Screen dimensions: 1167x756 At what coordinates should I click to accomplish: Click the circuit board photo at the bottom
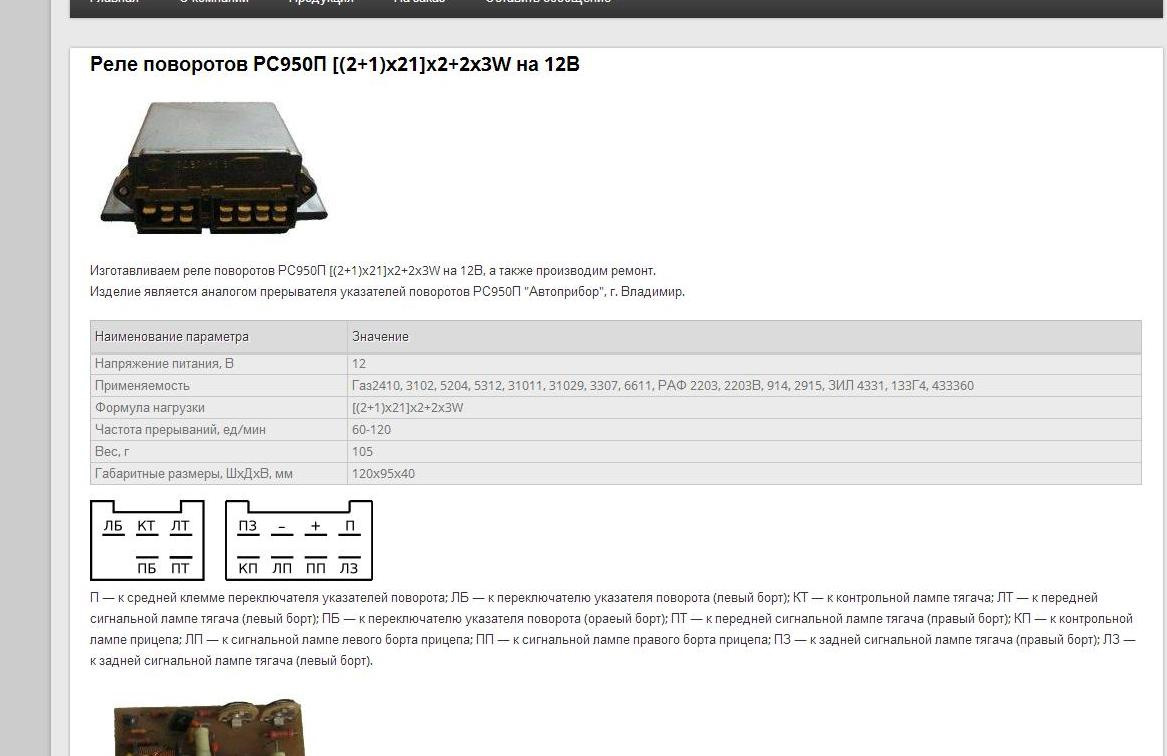click(209, 727)
